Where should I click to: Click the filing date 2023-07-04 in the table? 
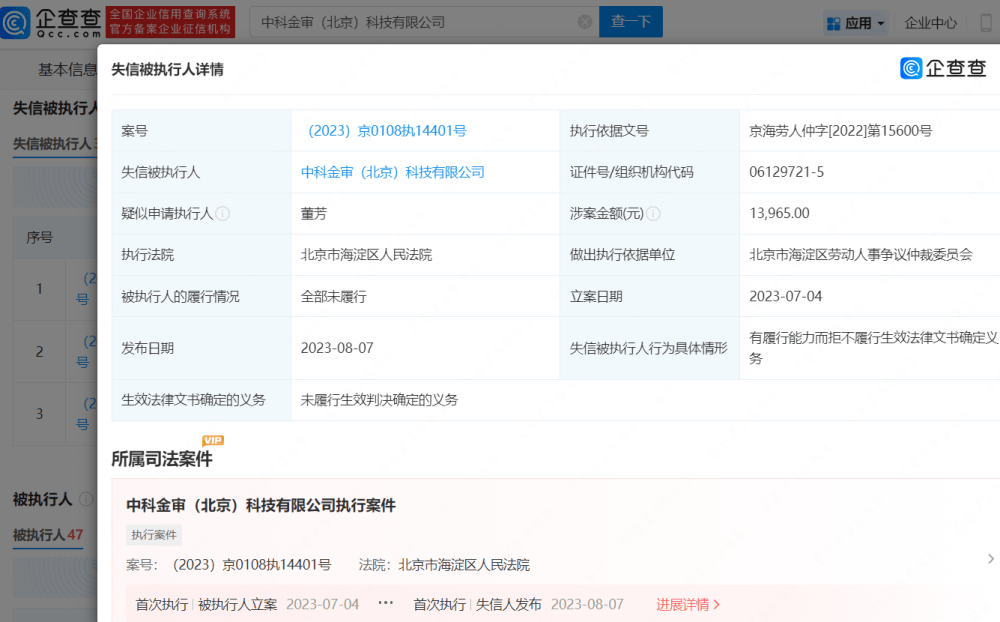tap(786, 296)
